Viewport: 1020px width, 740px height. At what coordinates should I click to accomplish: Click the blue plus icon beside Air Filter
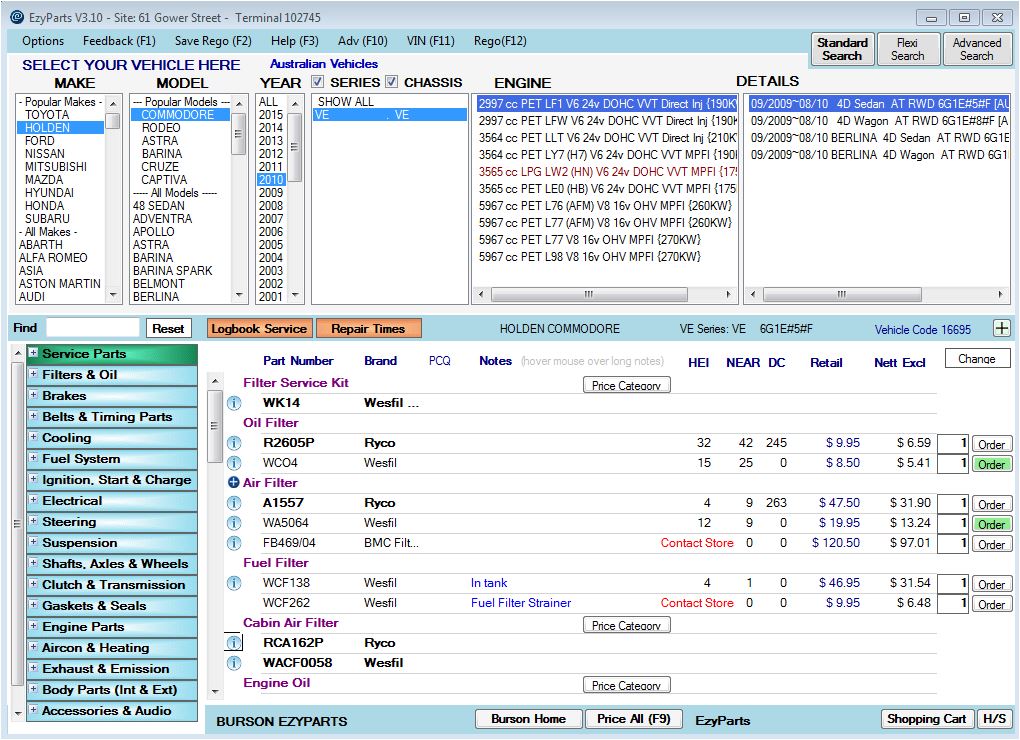click(234, 482)
